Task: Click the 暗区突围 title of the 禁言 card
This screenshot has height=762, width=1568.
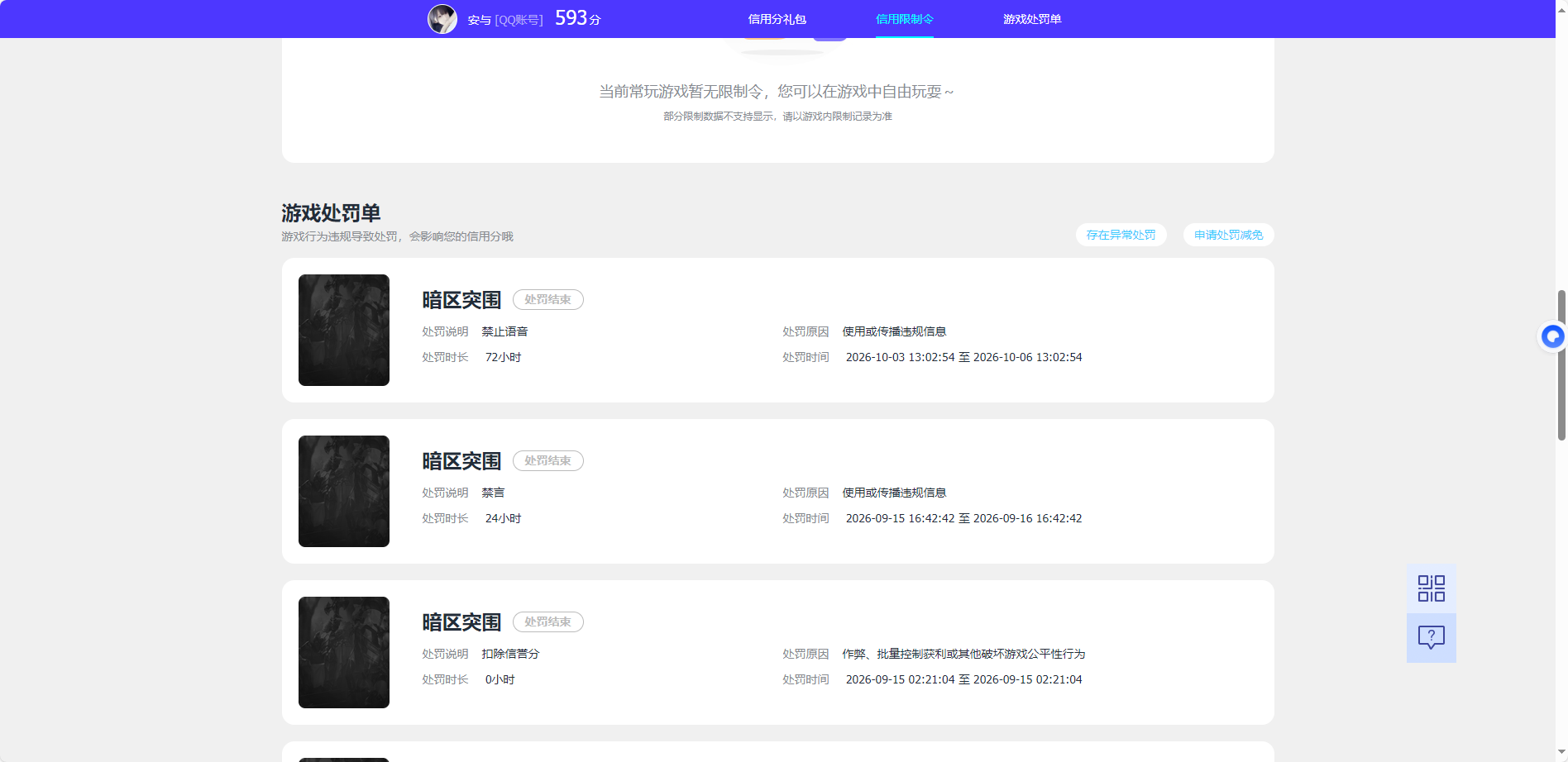Action: click(x=461, y=461)
